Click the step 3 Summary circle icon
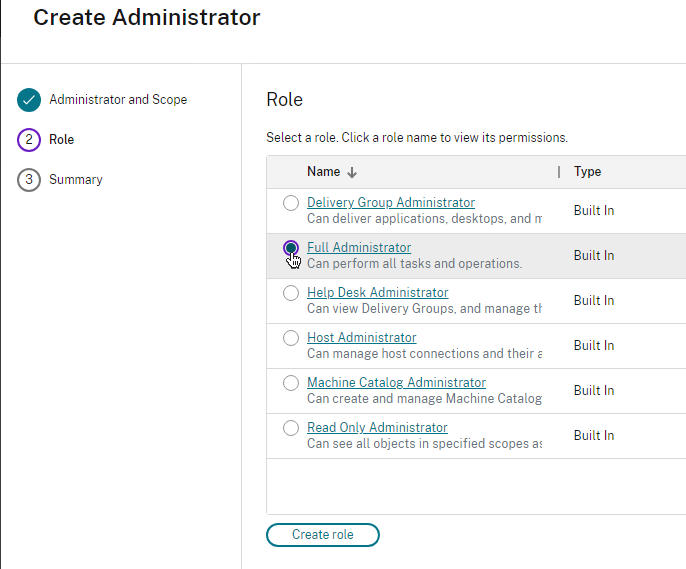 [29, 180]
